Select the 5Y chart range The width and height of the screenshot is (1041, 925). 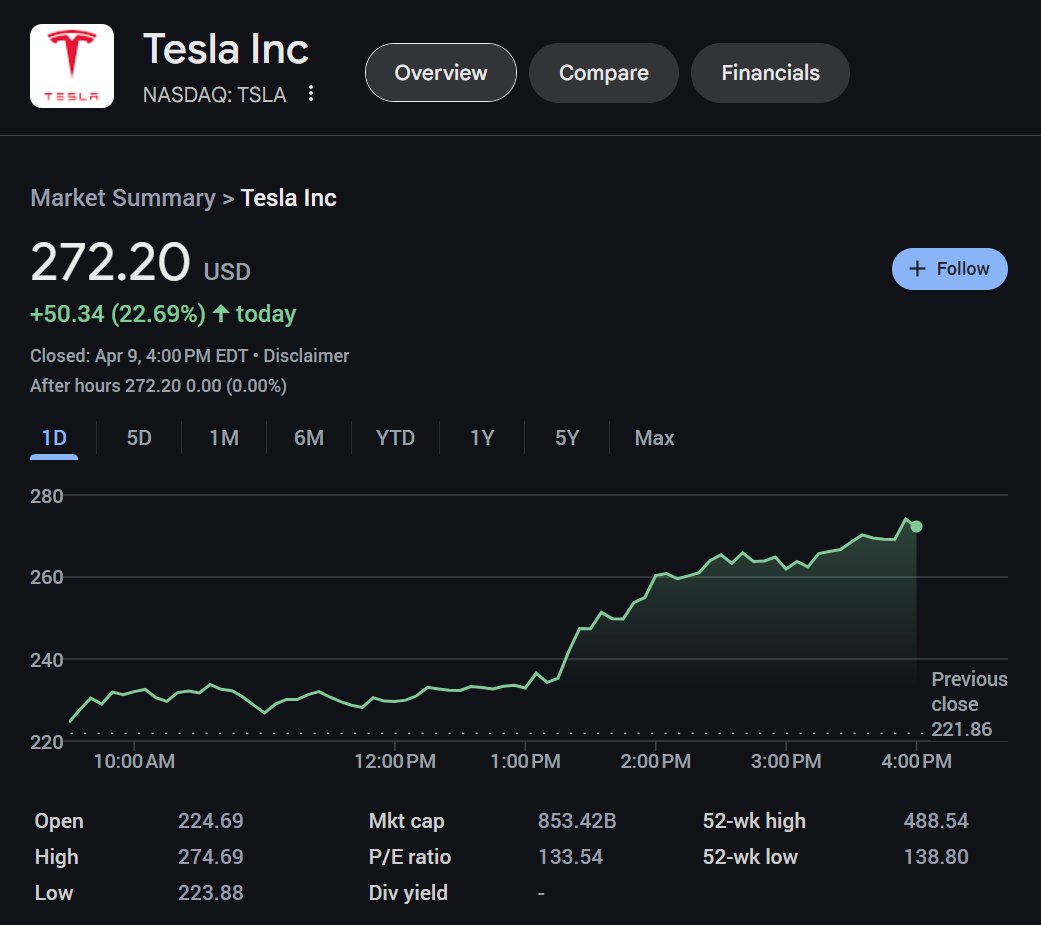[x=567, y=438]
